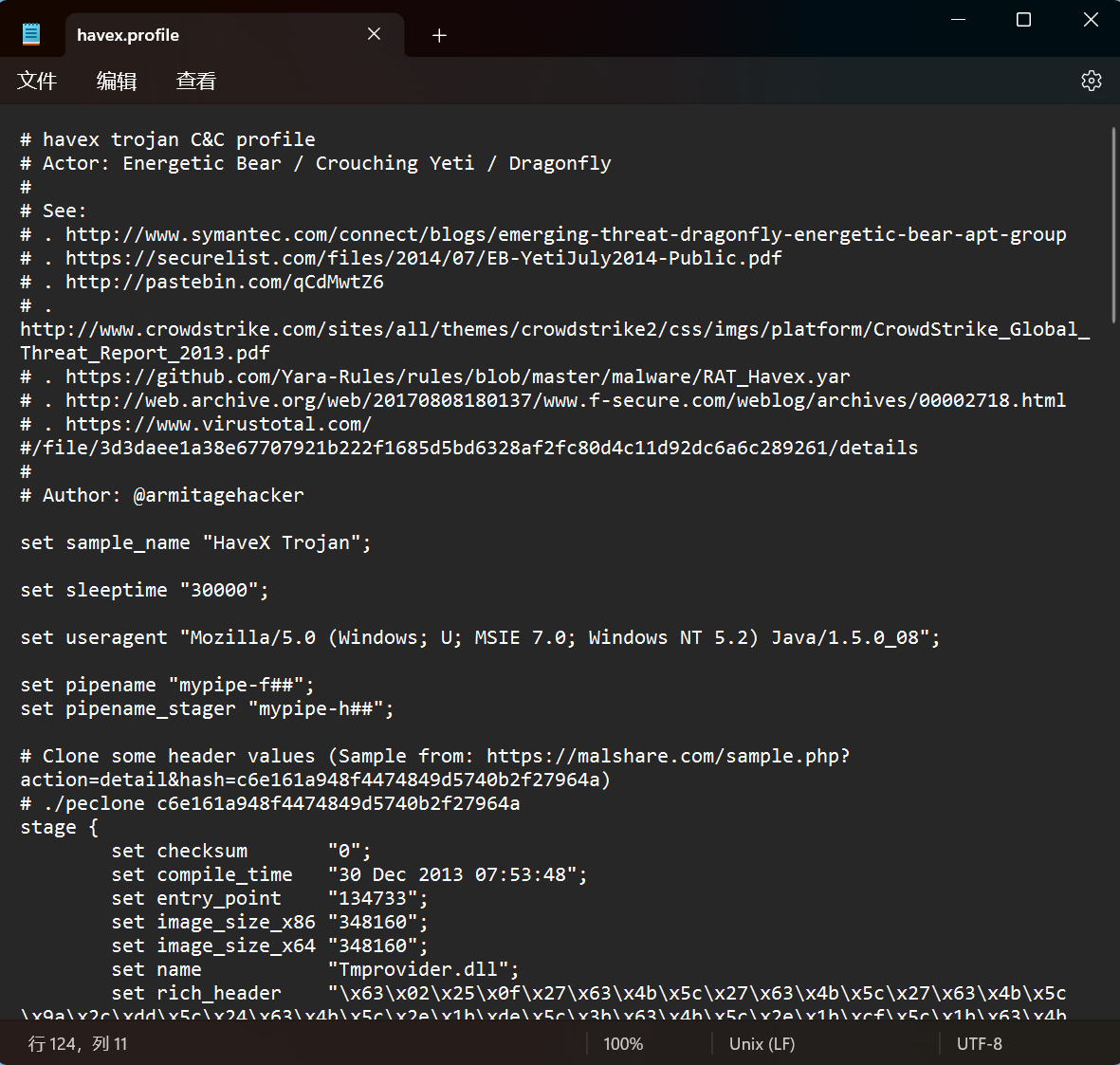Open the settings gear icon
This screenshot has width=1120, height=1065.
1091,81
